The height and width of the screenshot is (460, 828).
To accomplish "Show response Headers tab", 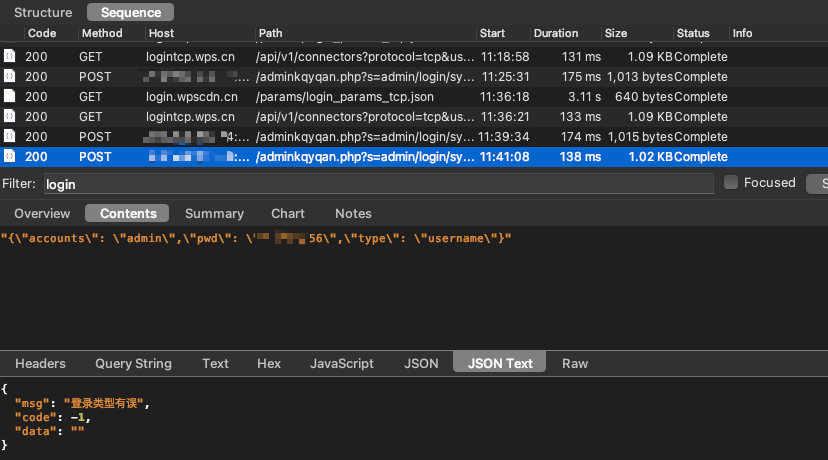I will tap(40, 363).
